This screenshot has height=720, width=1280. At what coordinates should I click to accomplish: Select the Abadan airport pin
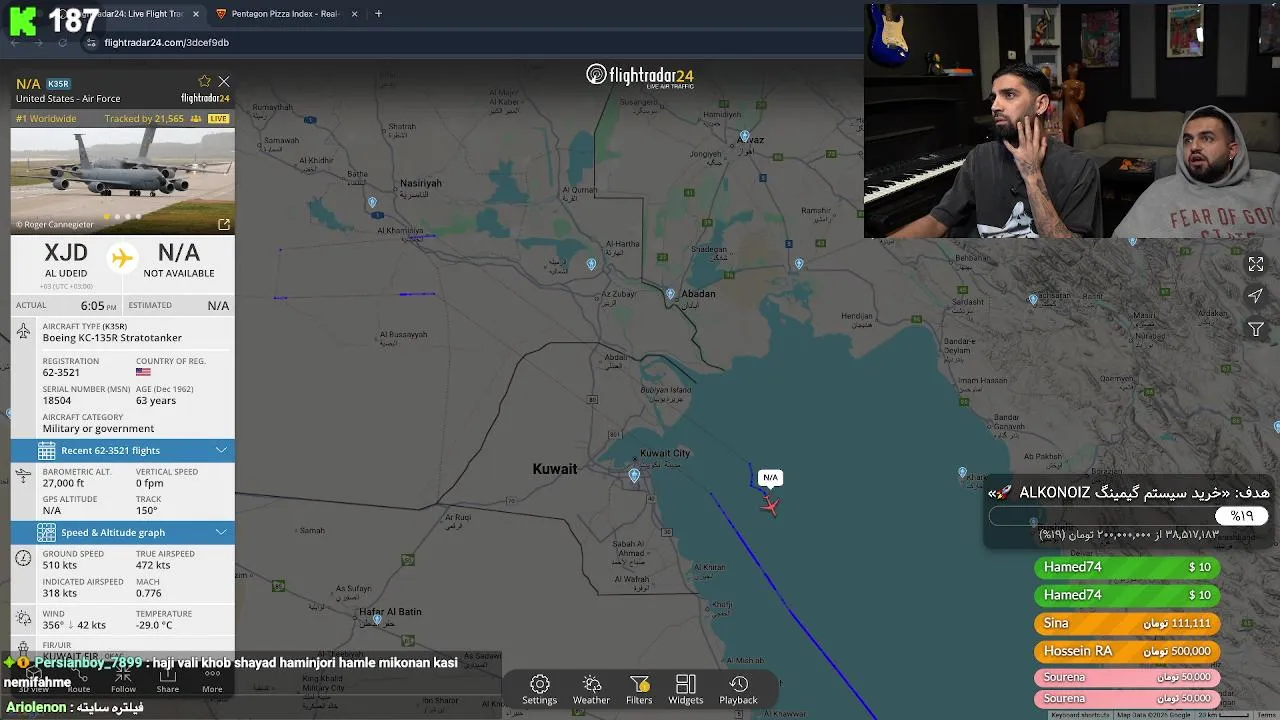670,294
